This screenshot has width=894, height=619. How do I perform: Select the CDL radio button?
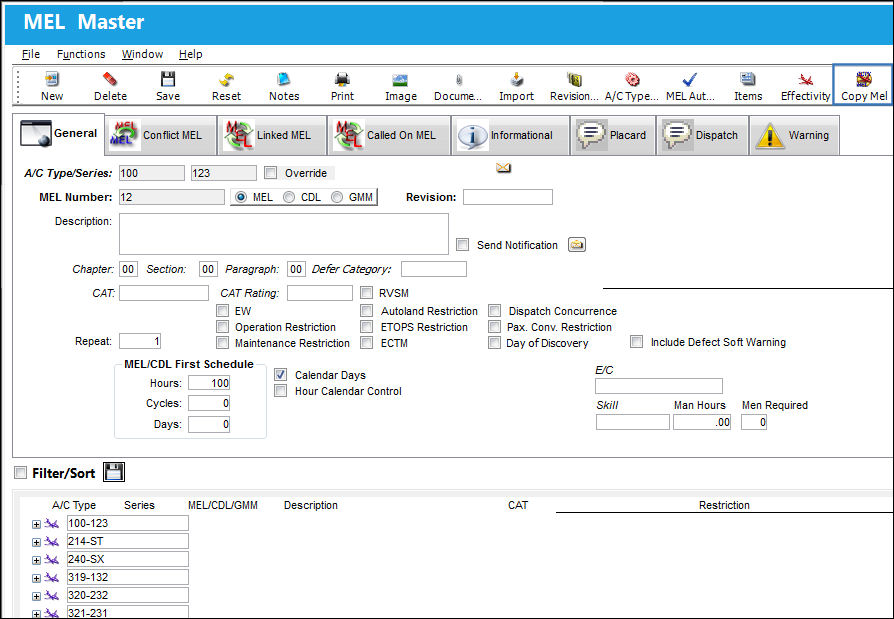[289, 197]
